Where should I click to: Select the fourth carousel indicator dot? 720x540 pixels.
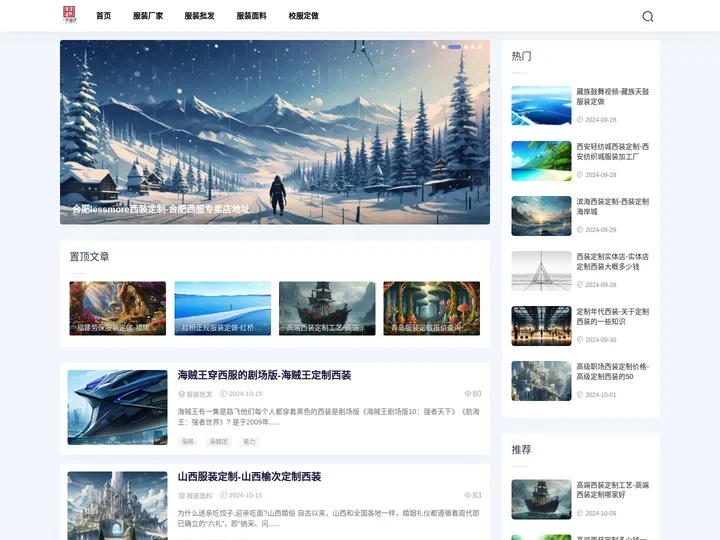(473, 47)
